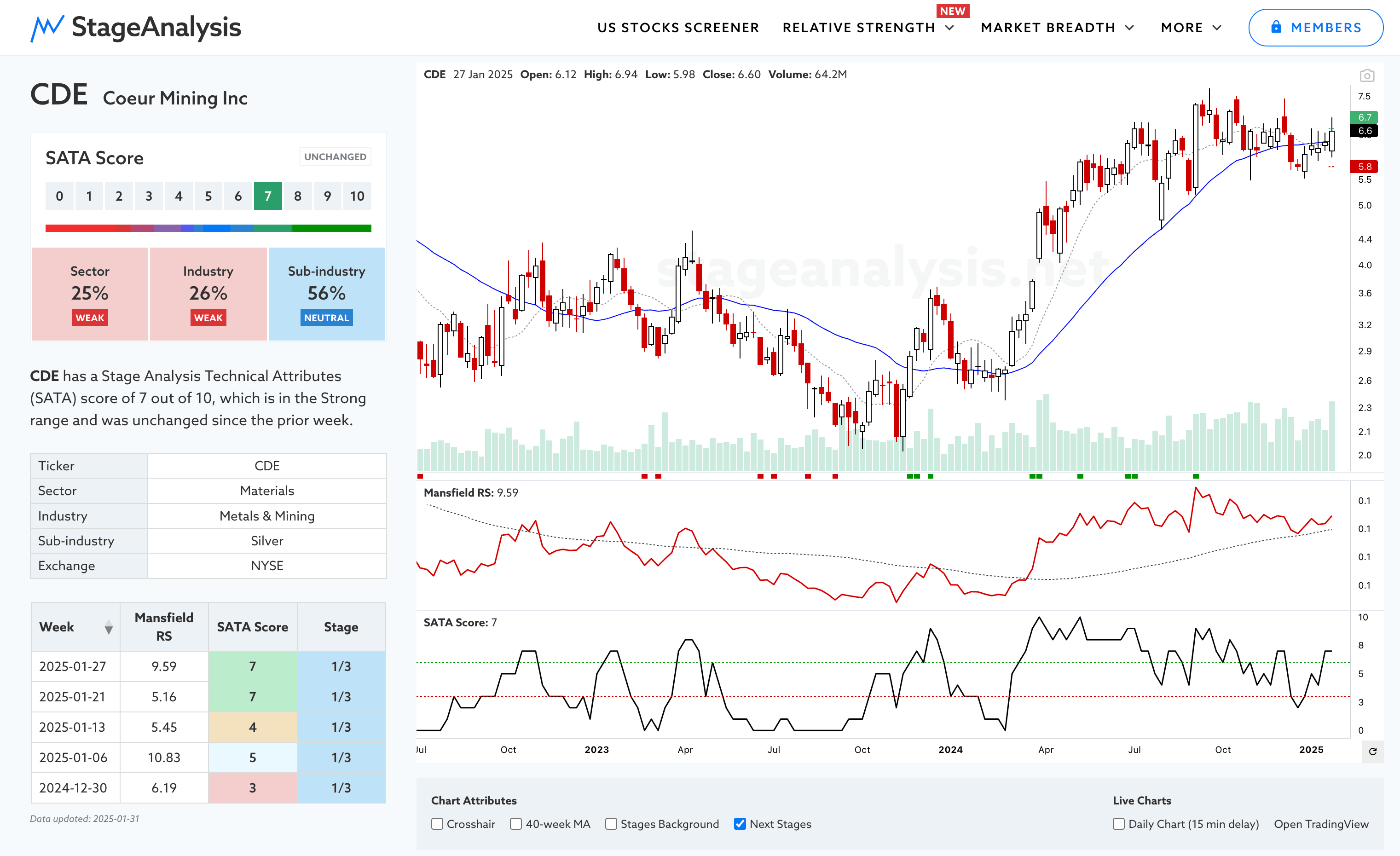
Task: Click the 2024 label on time axis
Action: click(950, 750)
